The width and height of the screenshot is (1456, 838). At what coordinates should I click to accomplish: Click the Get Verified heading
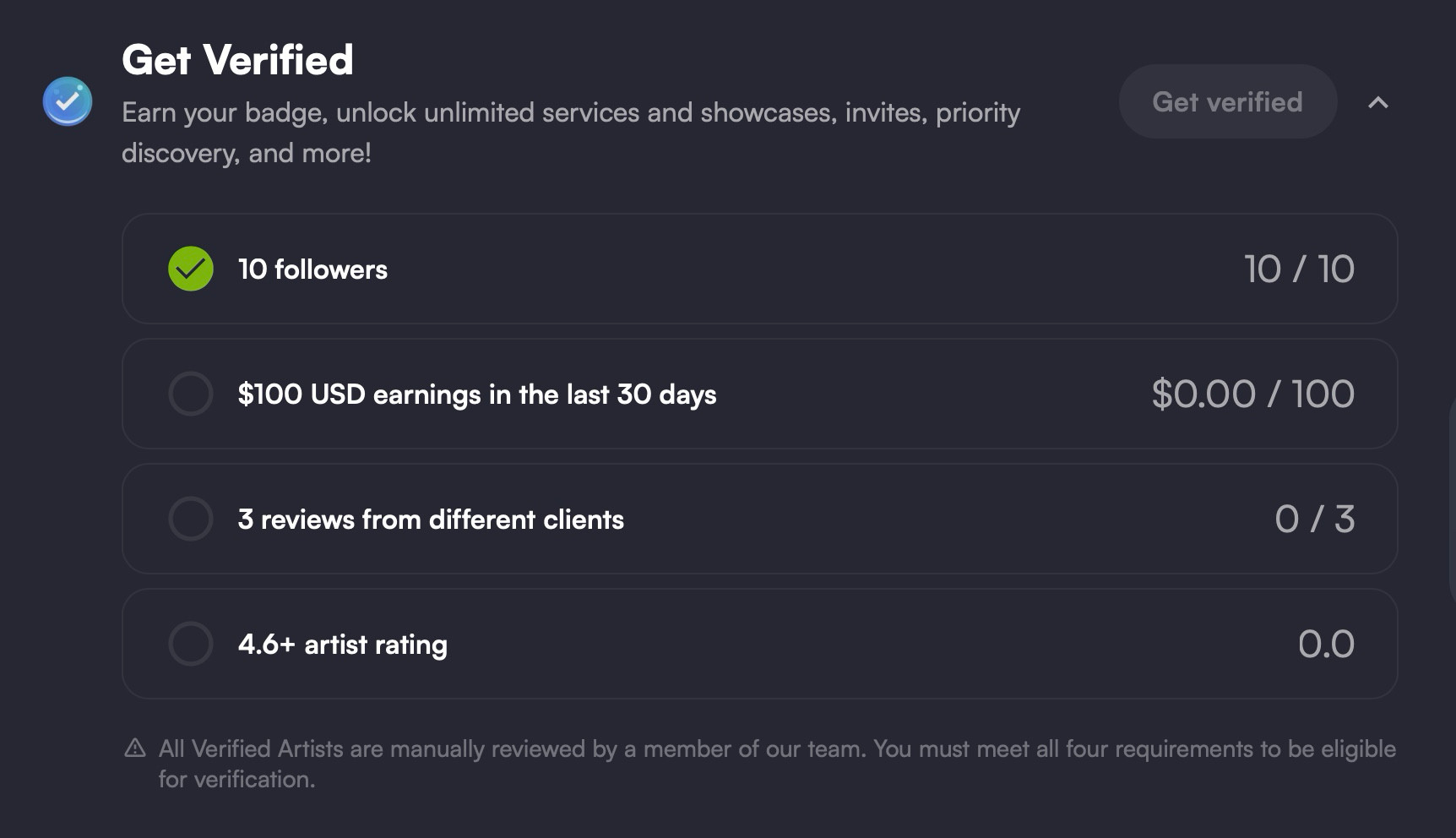coord(237,60)
